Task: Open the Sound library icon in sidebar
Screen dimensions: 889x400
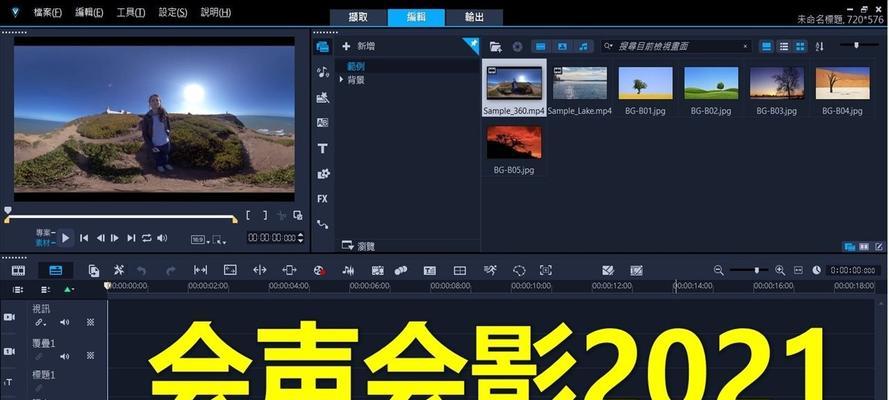Action: [x=323, y=72]
